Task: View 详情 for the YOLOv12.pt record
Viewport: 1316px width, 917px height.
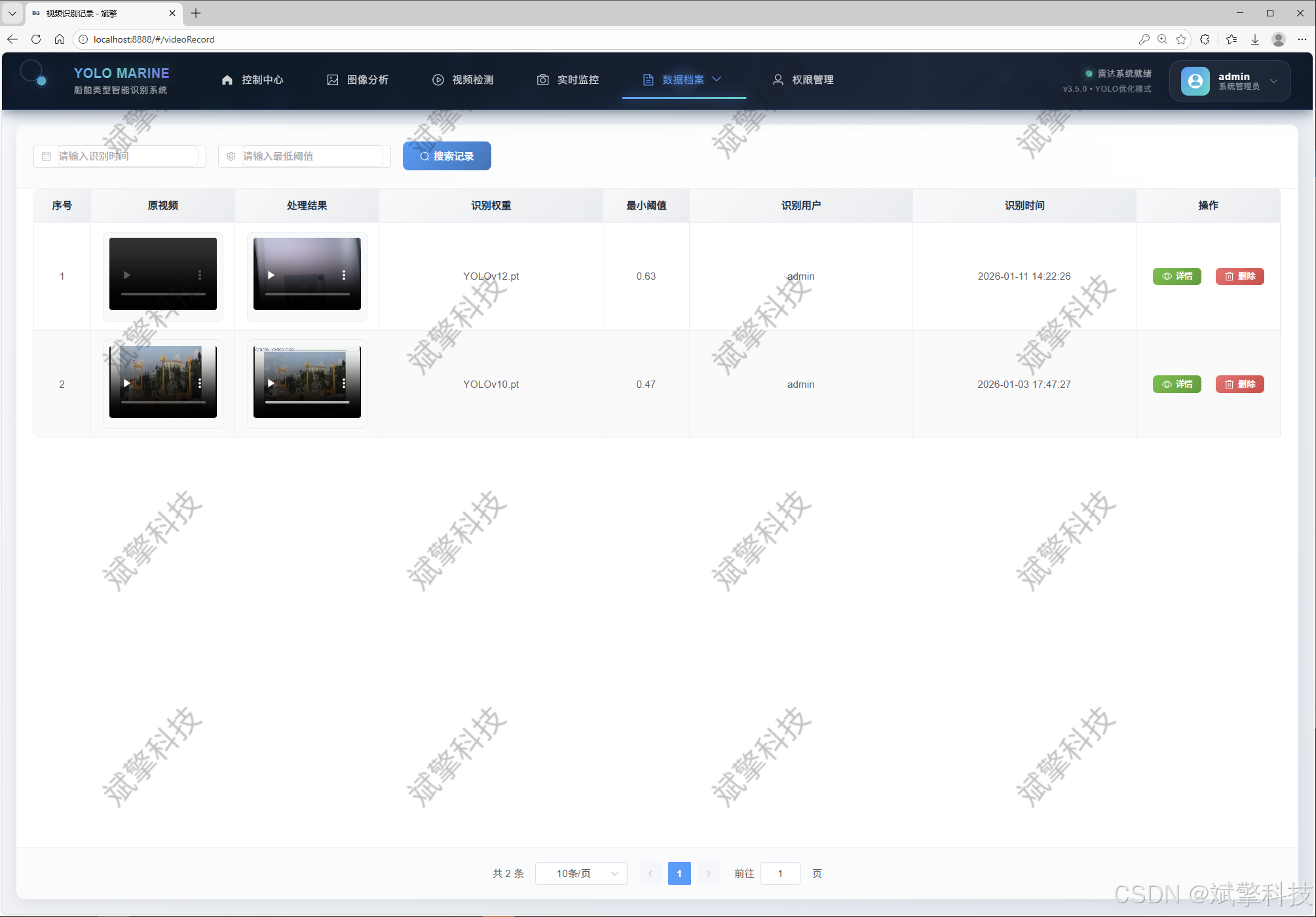Action: tap(1177, 276)
